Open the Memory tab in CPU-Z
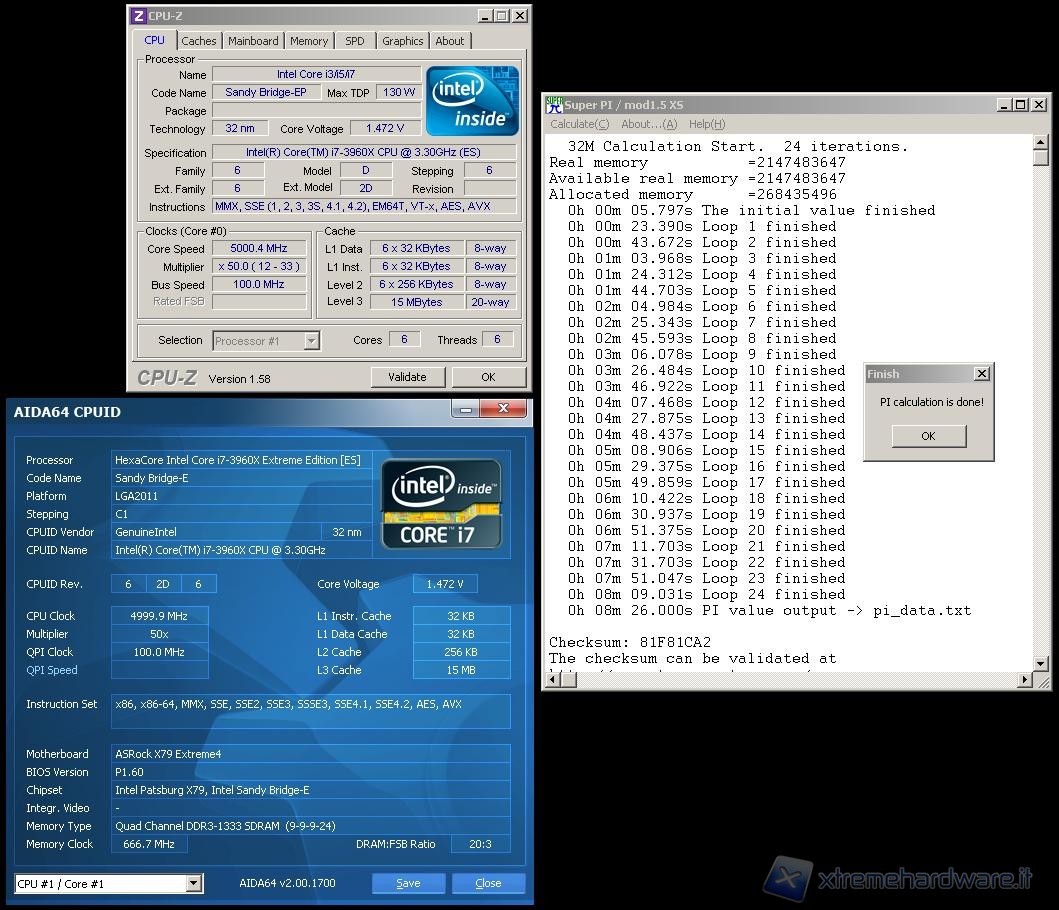 pos(308,41)
